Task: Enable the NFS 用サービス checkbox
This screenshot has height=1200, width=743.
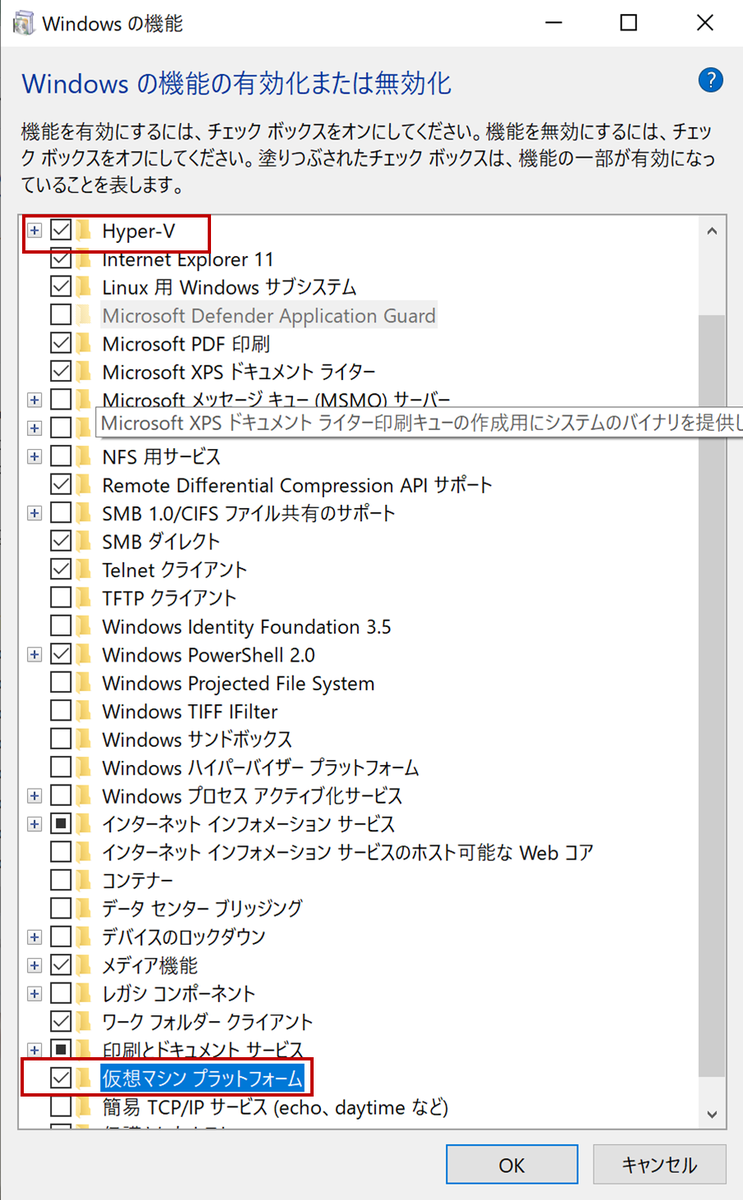Action: point(61,457)
